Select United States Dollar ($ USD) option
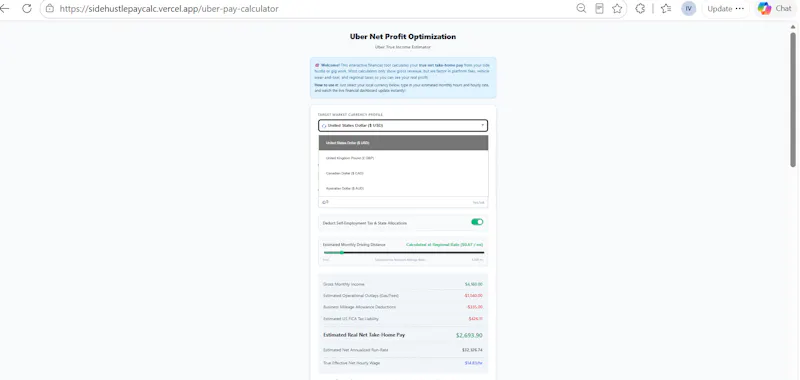Screen dimensions: 800x380 tap(403, 143)
